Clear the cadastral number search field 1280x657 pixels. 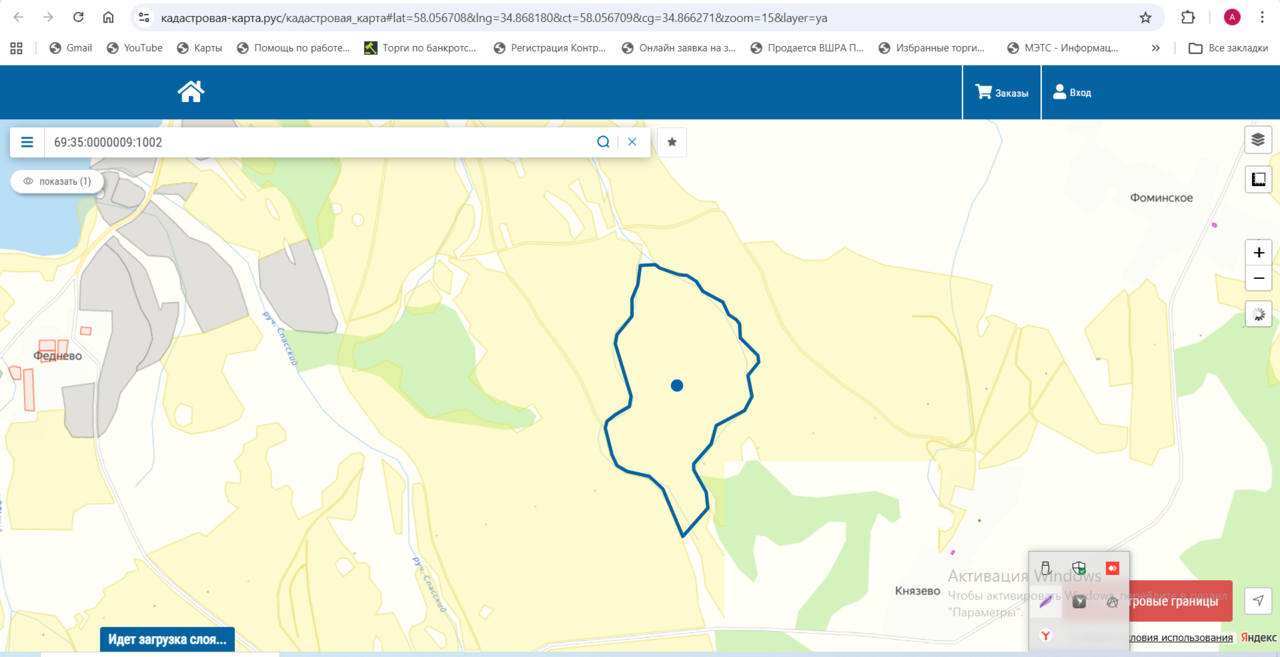click(x=632, y=142)
